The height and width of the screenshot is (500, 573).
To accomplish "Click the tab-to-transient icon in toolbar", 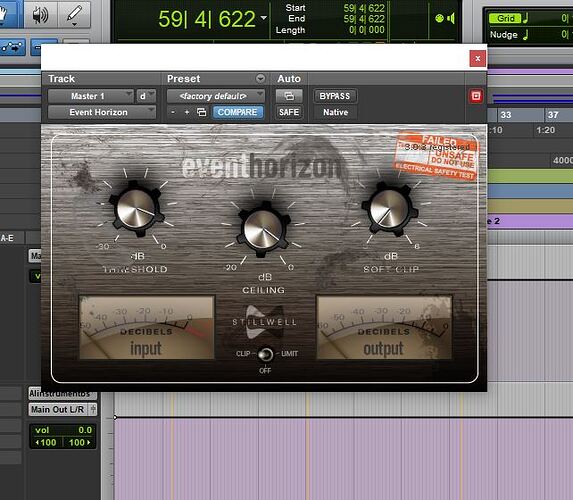I will coord(12,48).
